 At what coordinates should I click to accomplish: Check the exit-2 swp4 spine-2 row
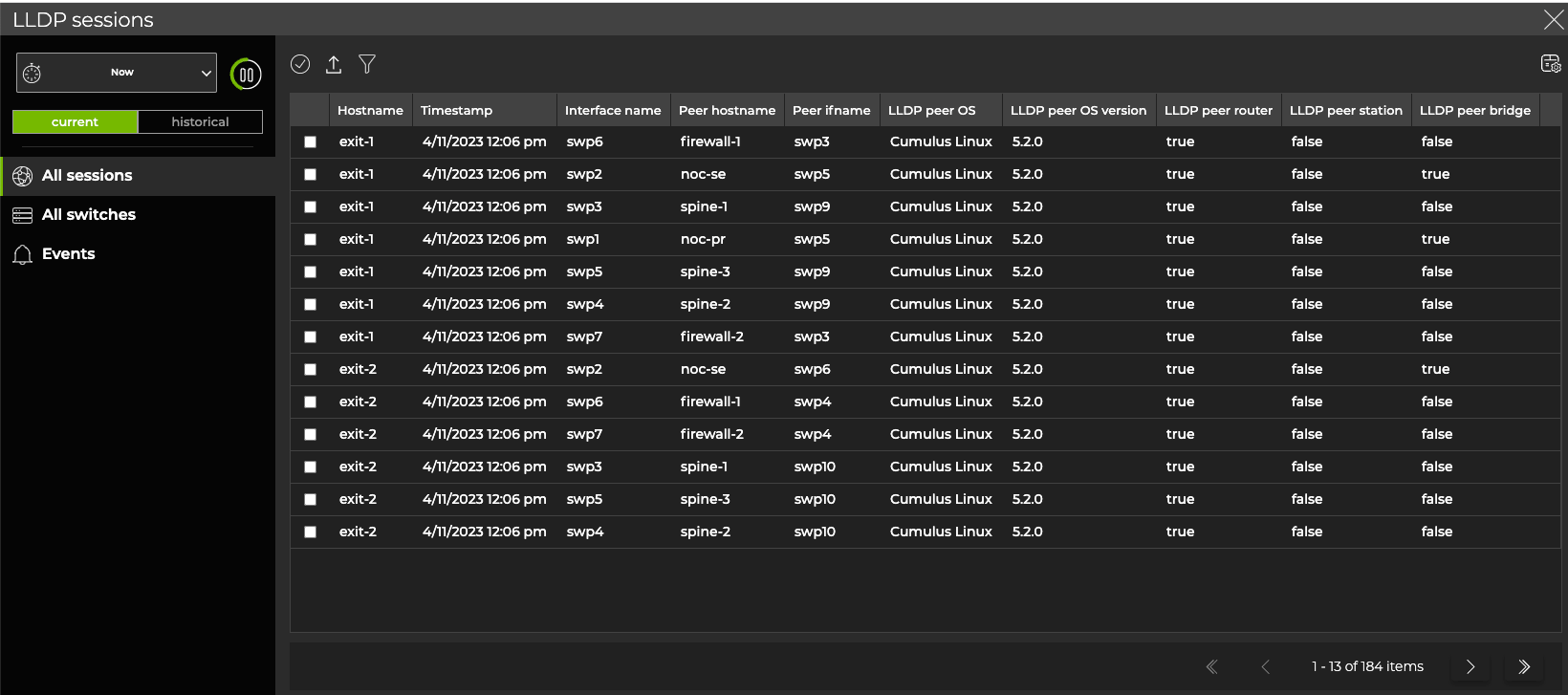[x=310, y=532]
